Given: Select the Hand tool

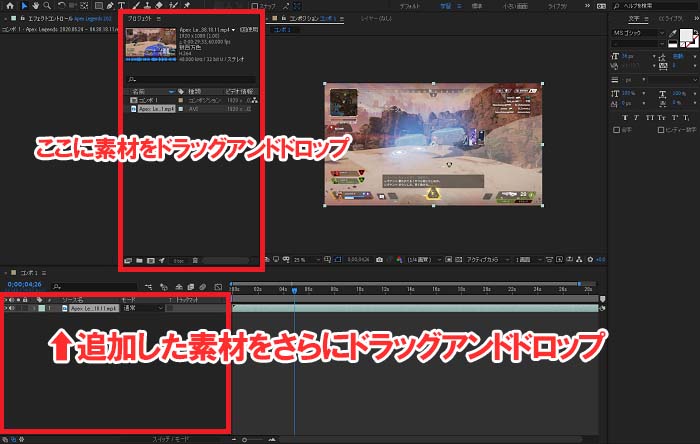Looking at the screenshot, I should (x=35, y=6).
